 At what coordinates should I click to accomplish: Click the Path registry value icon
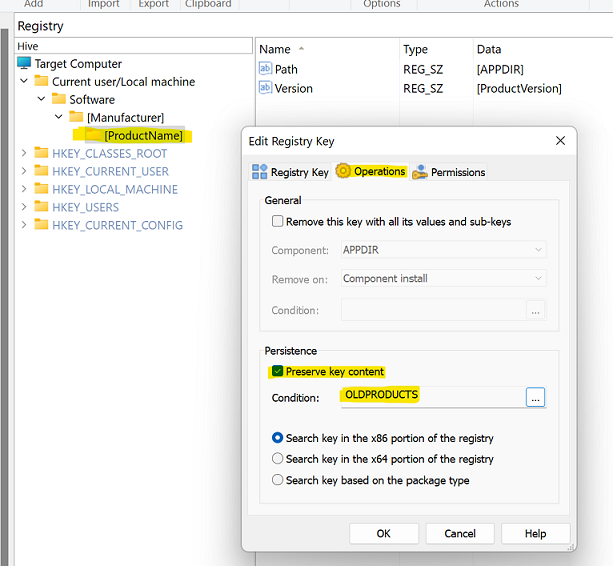(x=265, y=69)
